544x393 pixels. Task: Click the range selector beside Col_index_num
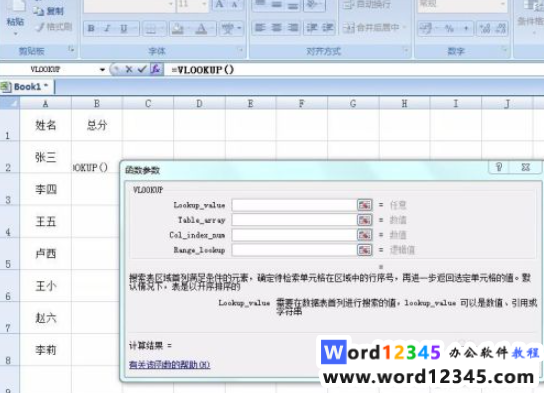coord(364,235)
